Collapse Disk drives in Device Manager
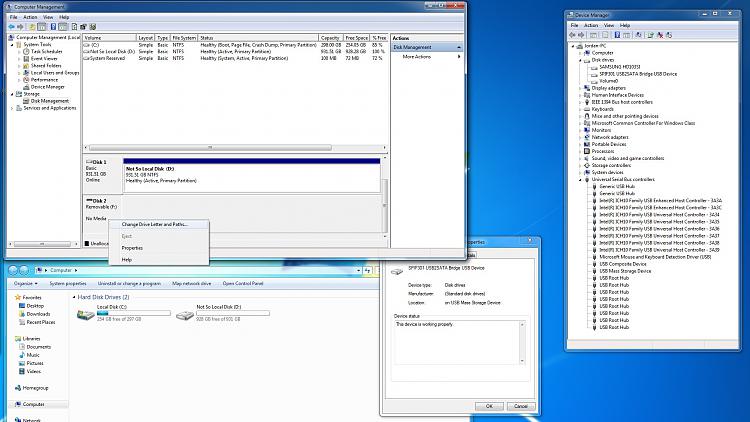This screenshot has width=750, height=422. (x=580, y=60)
